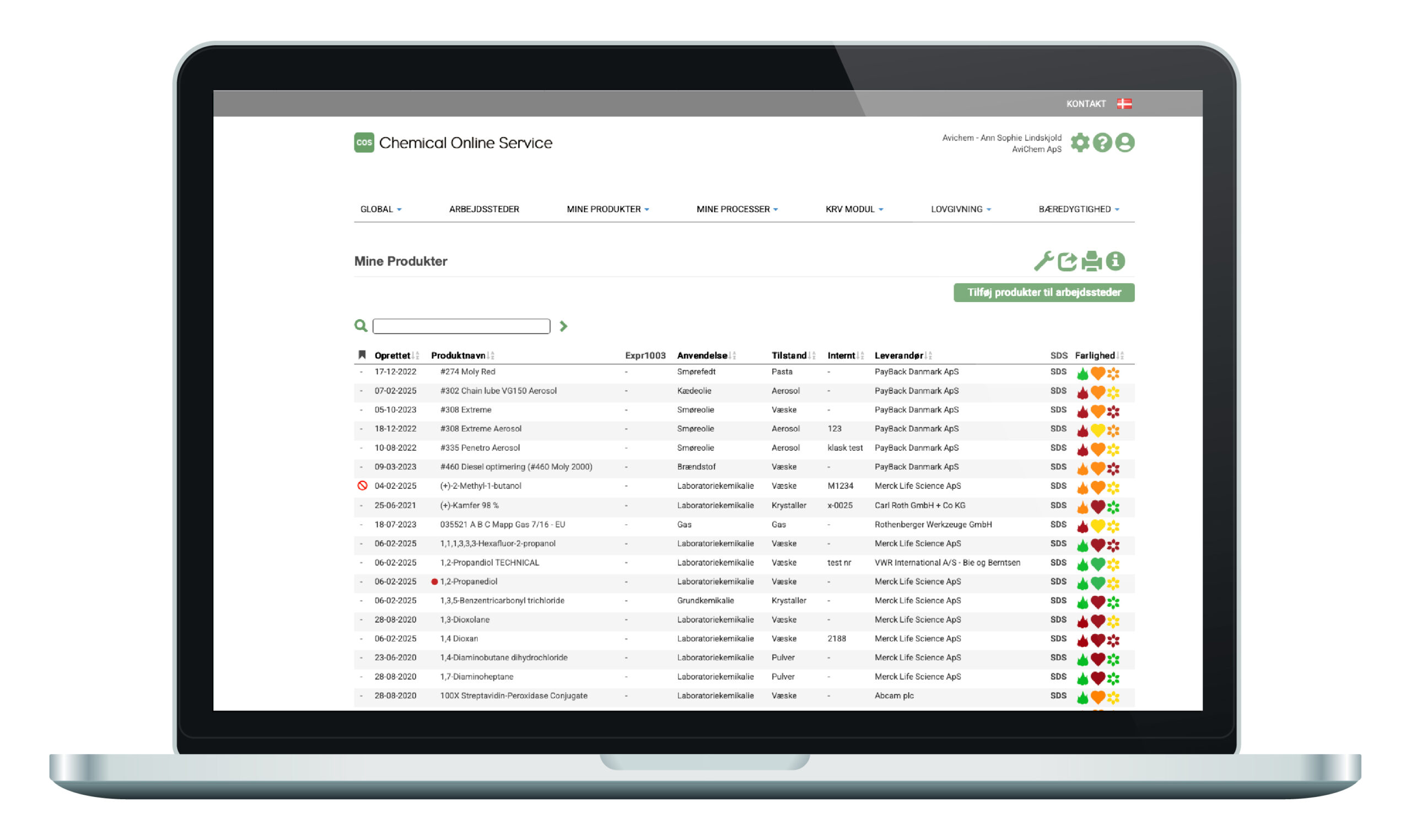Open the user profile icon
This screenshot has width=1411, height=840.
point(1124,143)
